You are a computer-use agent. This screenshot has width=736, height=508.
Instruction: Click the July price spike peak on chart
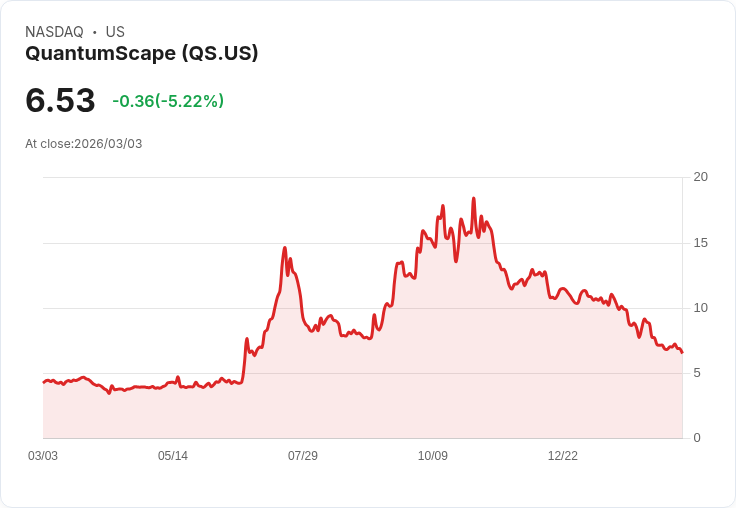pos(285,248)
